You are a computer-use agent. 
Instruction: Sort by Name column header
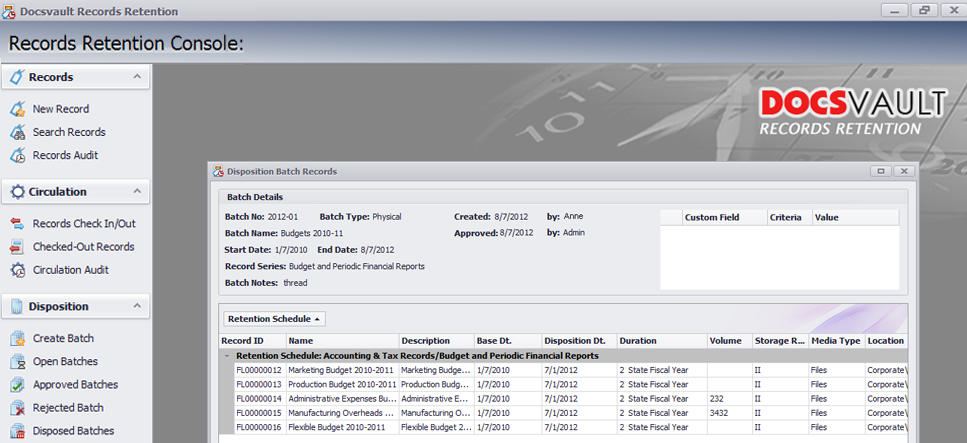[342, 341]
